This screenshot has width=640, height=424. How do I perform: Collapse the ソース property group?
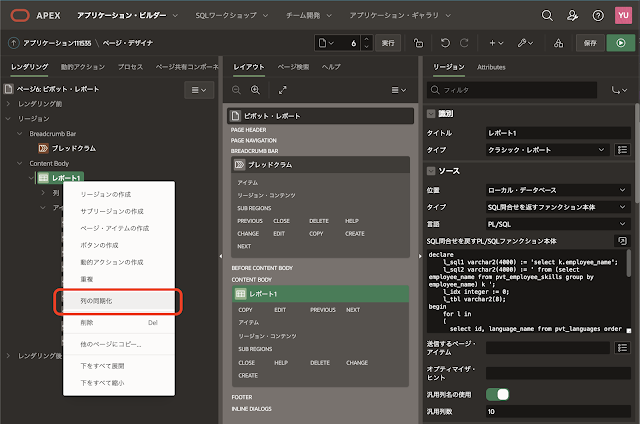coord(431,171)
